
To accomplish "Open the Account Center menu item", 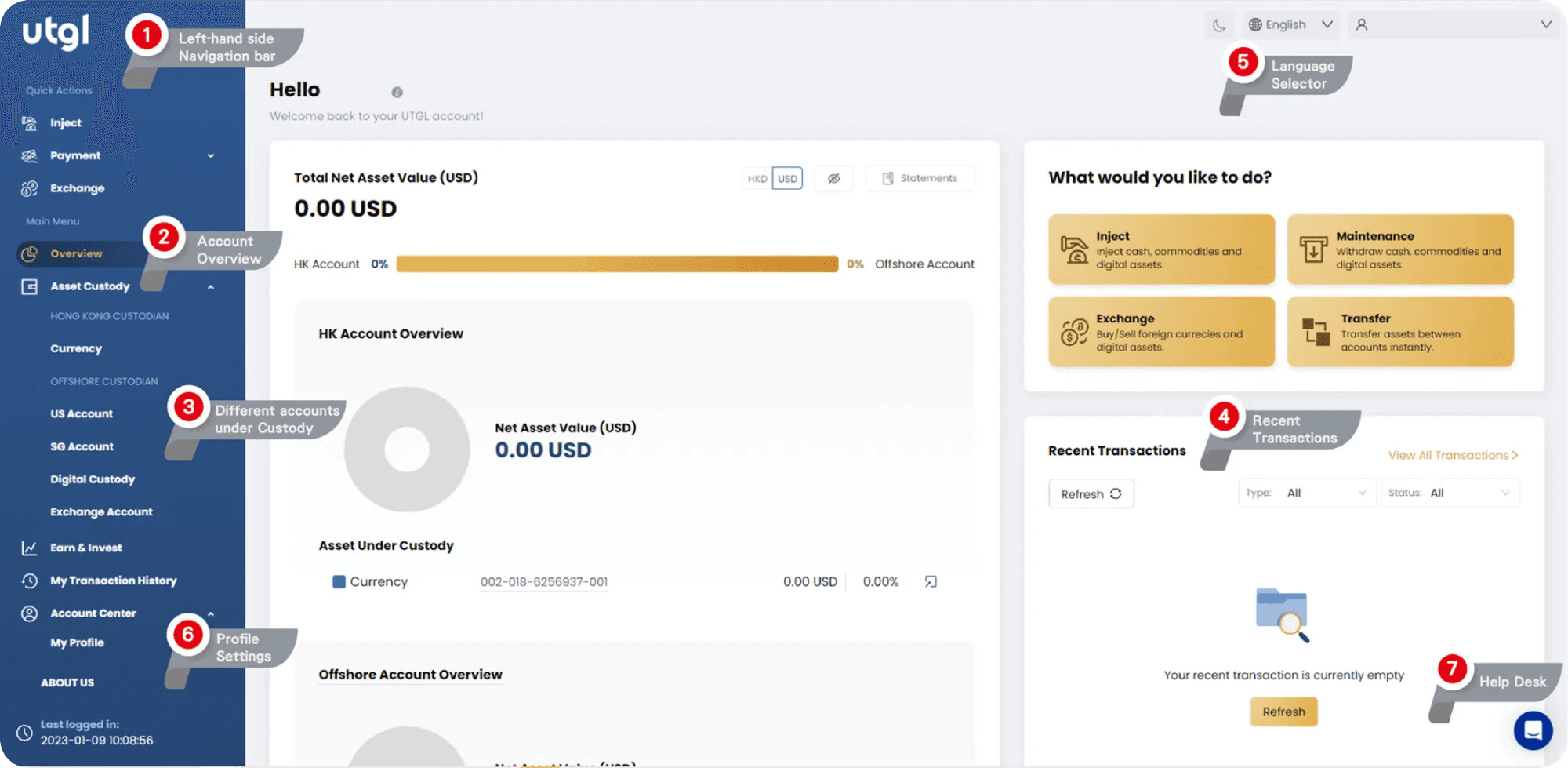I will pyautogui.click(x=94, y=613).
